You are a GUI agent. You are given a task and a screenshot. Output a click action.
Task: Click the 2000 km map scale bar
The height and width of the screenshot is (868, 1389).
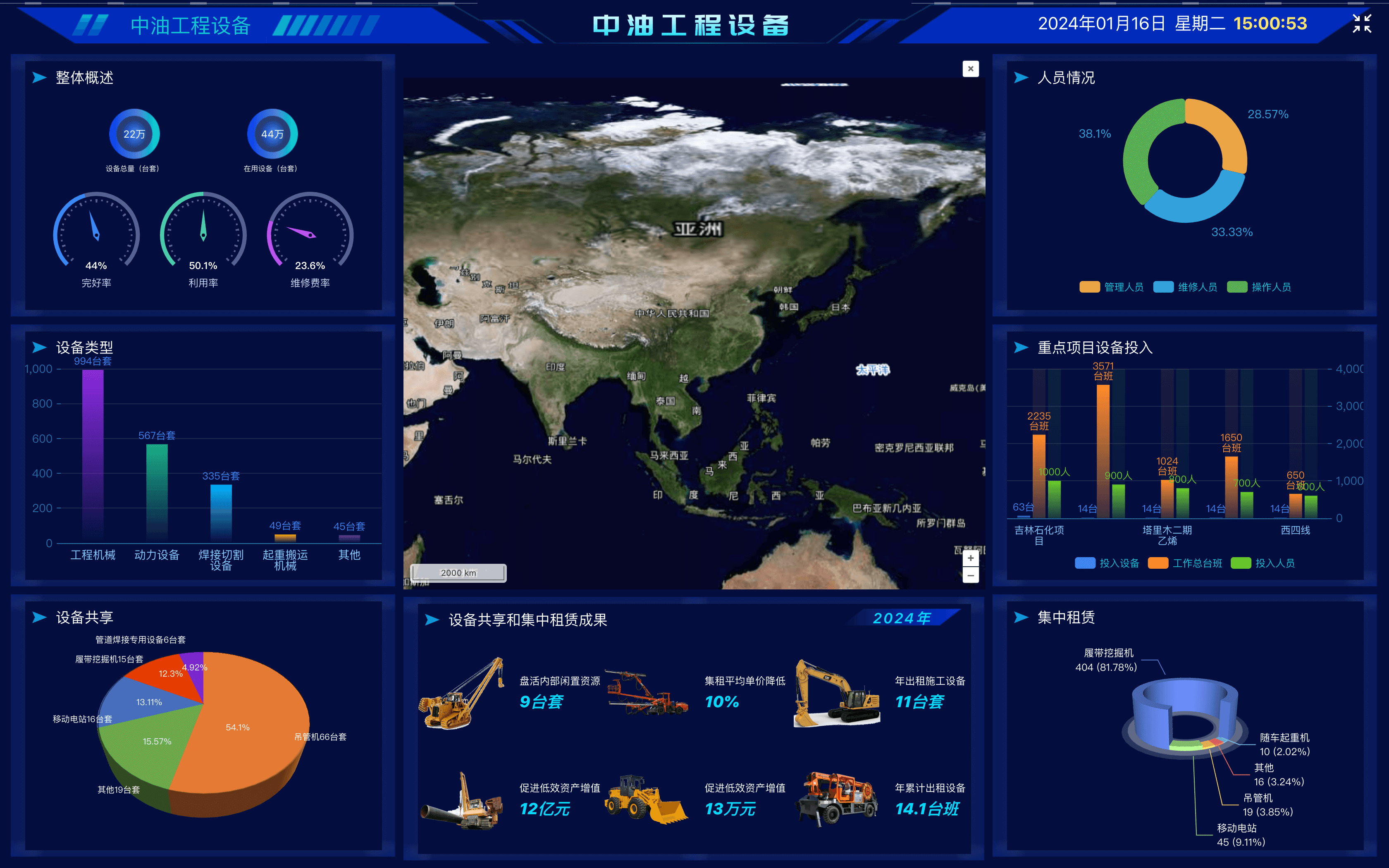click(x=458, y=573)
